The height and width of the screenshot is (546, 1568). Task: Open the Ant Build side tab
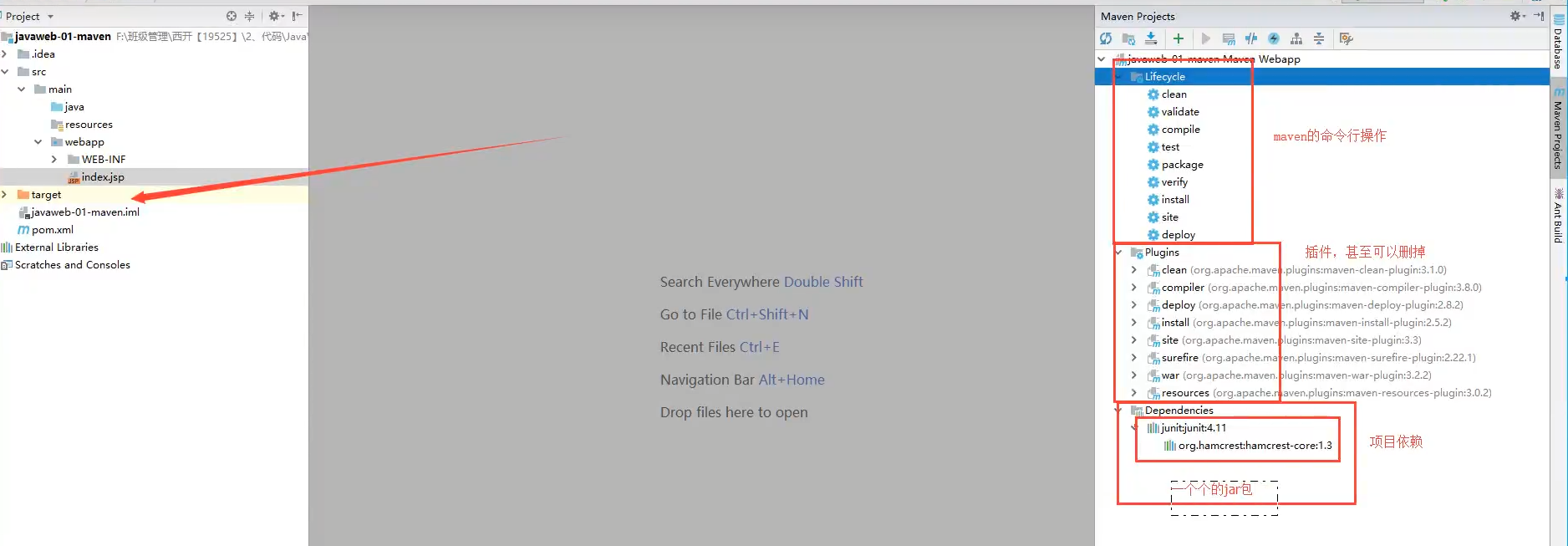coord(1559,216)
